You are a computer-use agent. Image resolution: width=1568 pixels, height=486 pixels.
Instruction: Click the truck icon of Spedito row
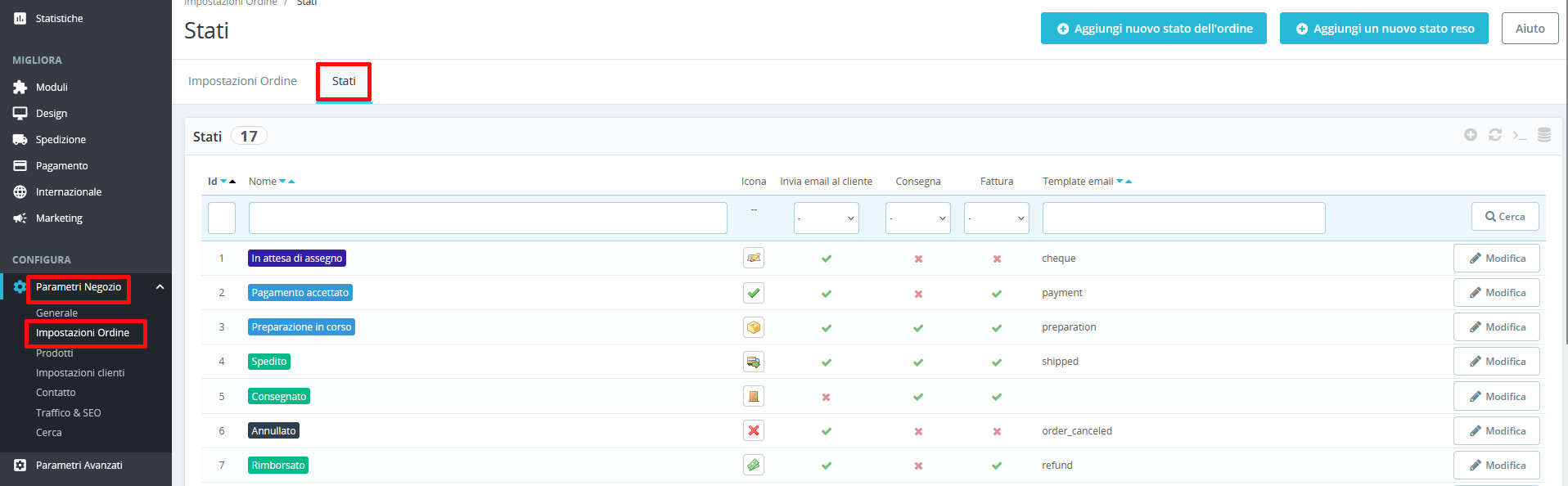point(754,361)
